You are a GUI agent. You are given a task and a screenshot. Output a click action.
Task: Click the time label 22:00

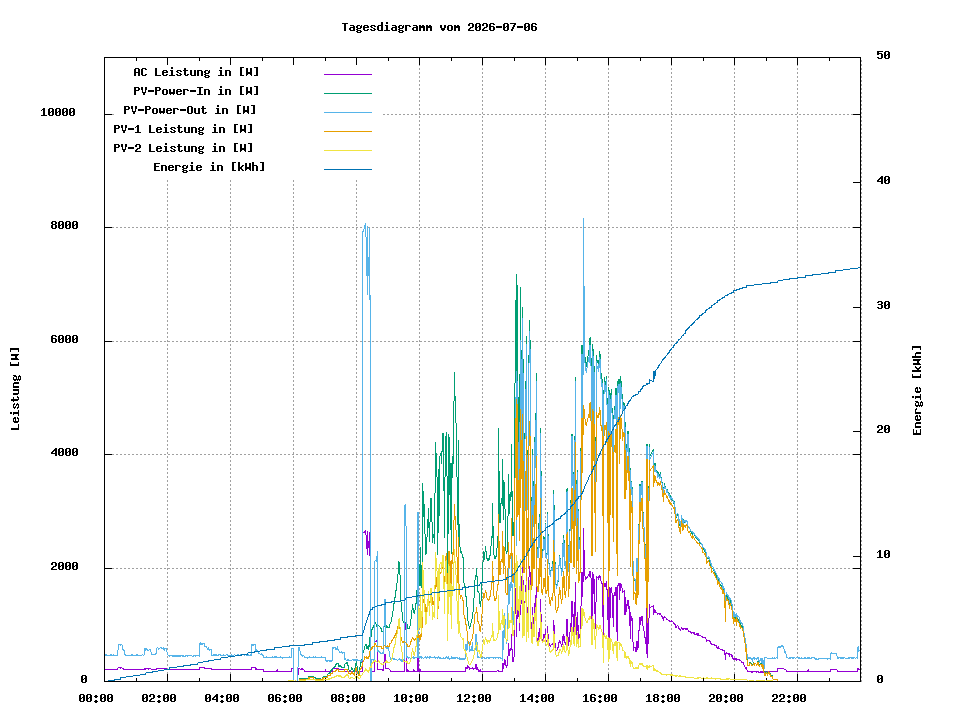coord(789,699)
